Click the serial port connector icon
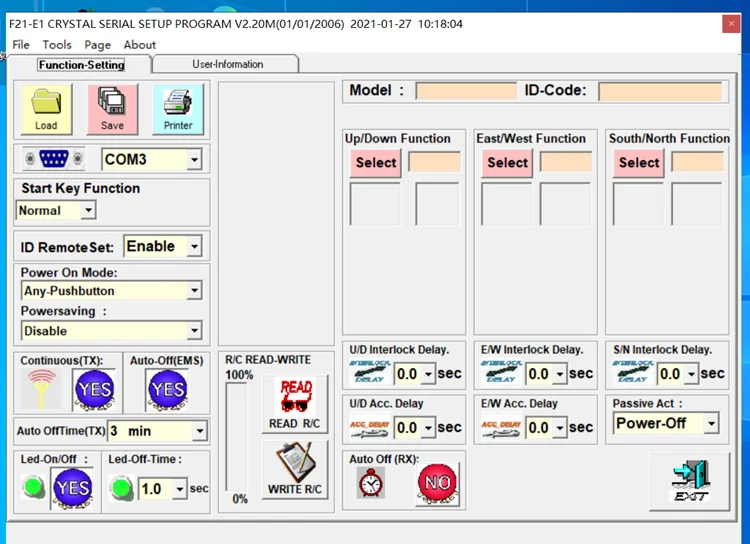Image resolution: width=750 pixels, height=544 pixels. pyautogui.click(x=54, y=159)
